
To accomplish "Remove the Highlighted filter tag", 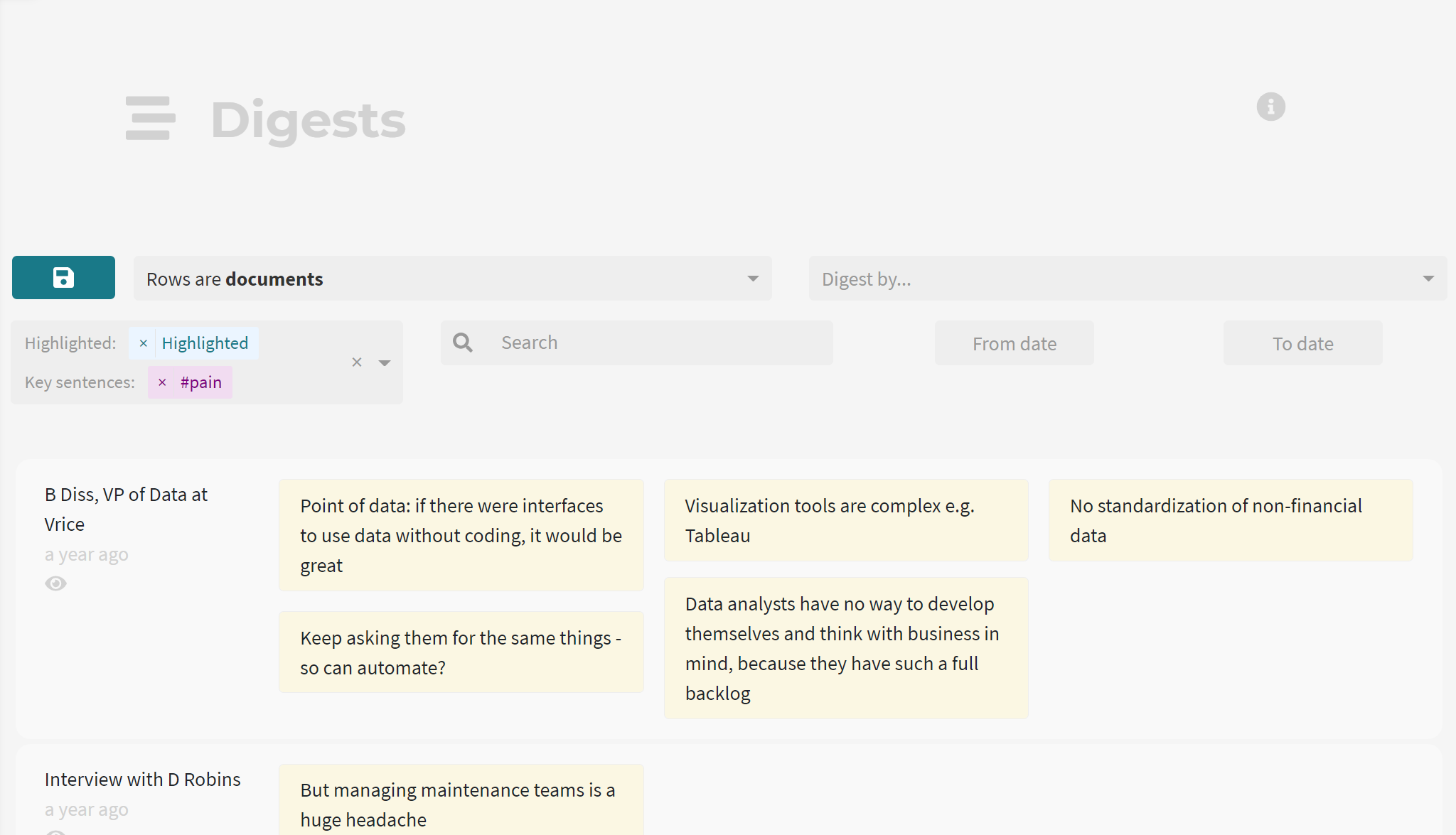I will pos(143,343).
